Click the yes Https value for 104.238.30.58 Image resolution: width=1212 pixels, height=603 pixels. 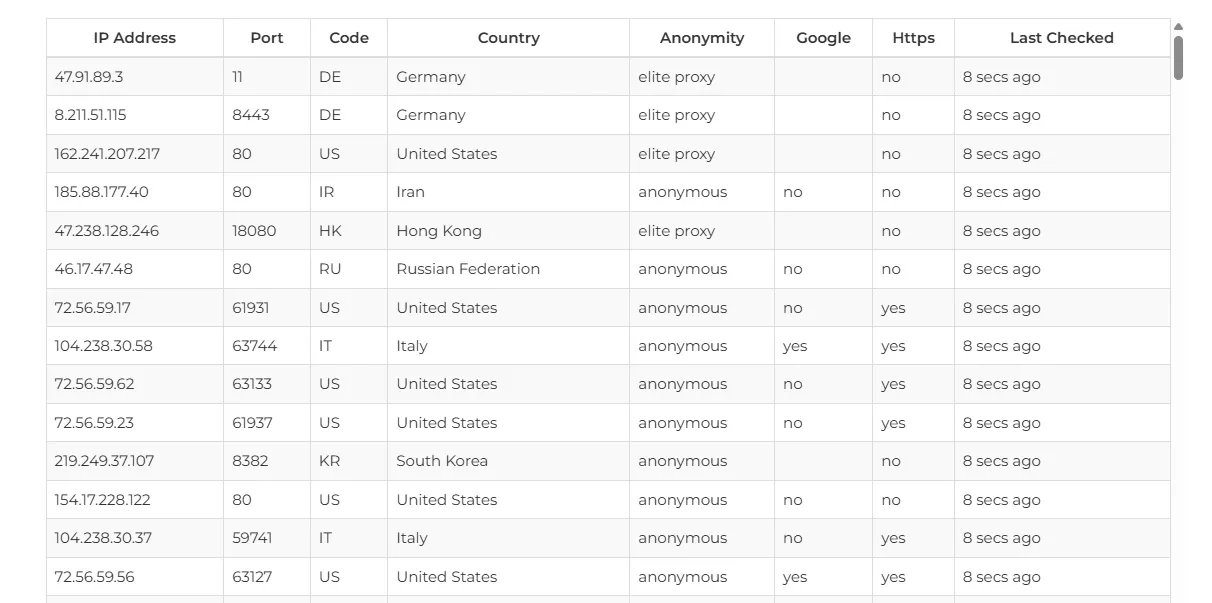[893, 345]
